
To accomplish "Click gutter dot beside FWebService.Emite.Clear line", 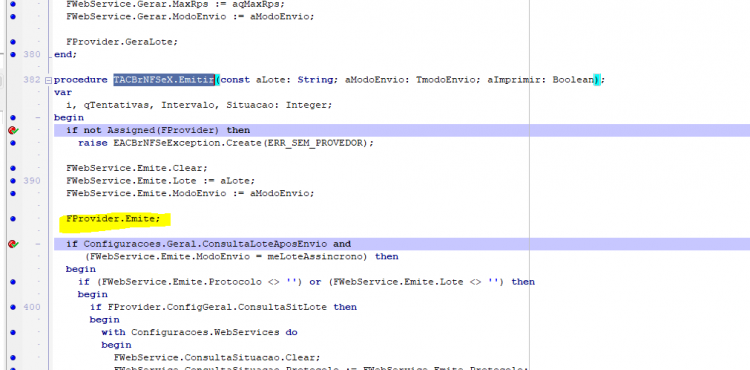I will click(x=13, y=168).
